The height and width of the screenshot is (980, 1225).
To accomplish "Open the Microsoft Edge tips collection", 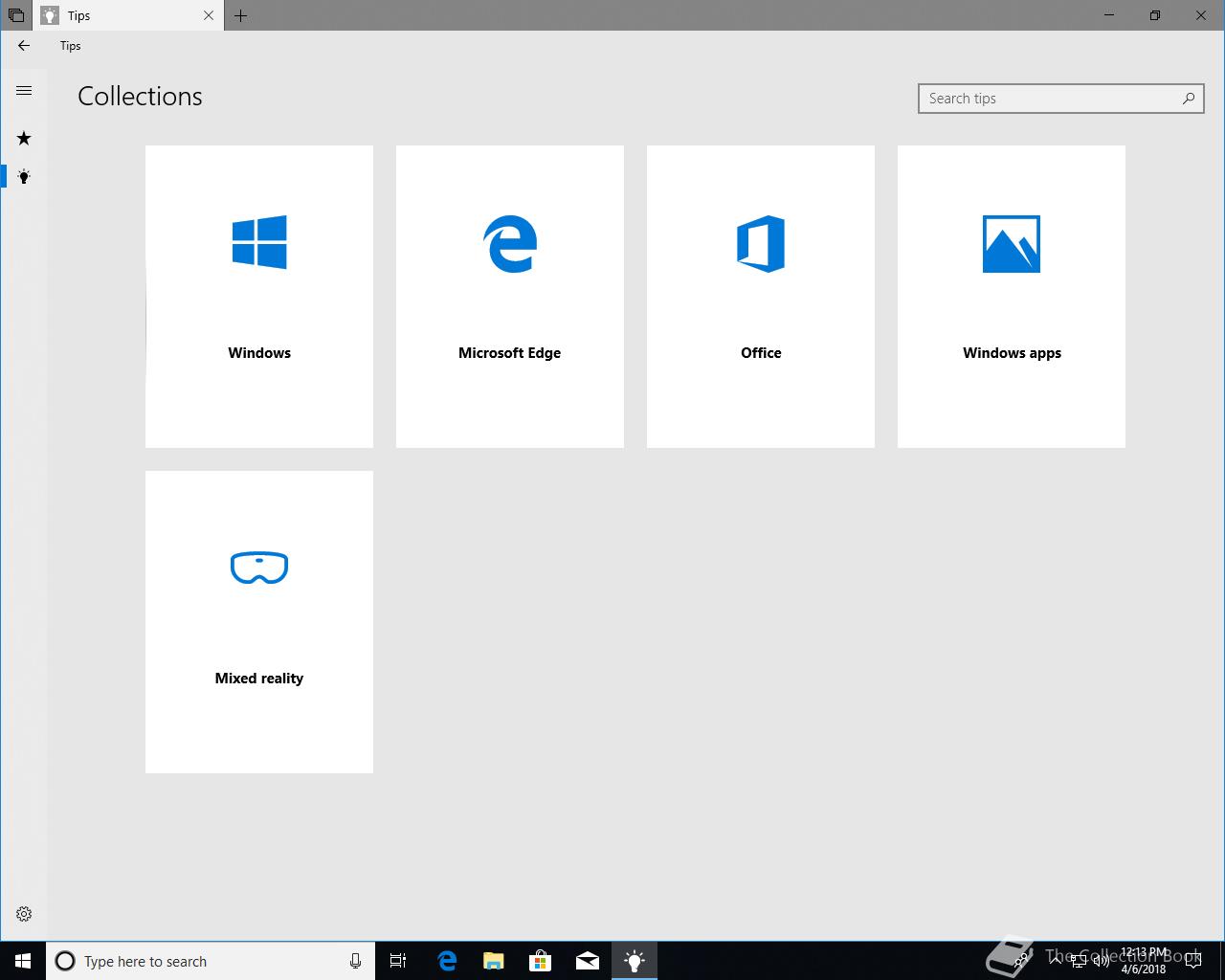I will tap(510, 297).
